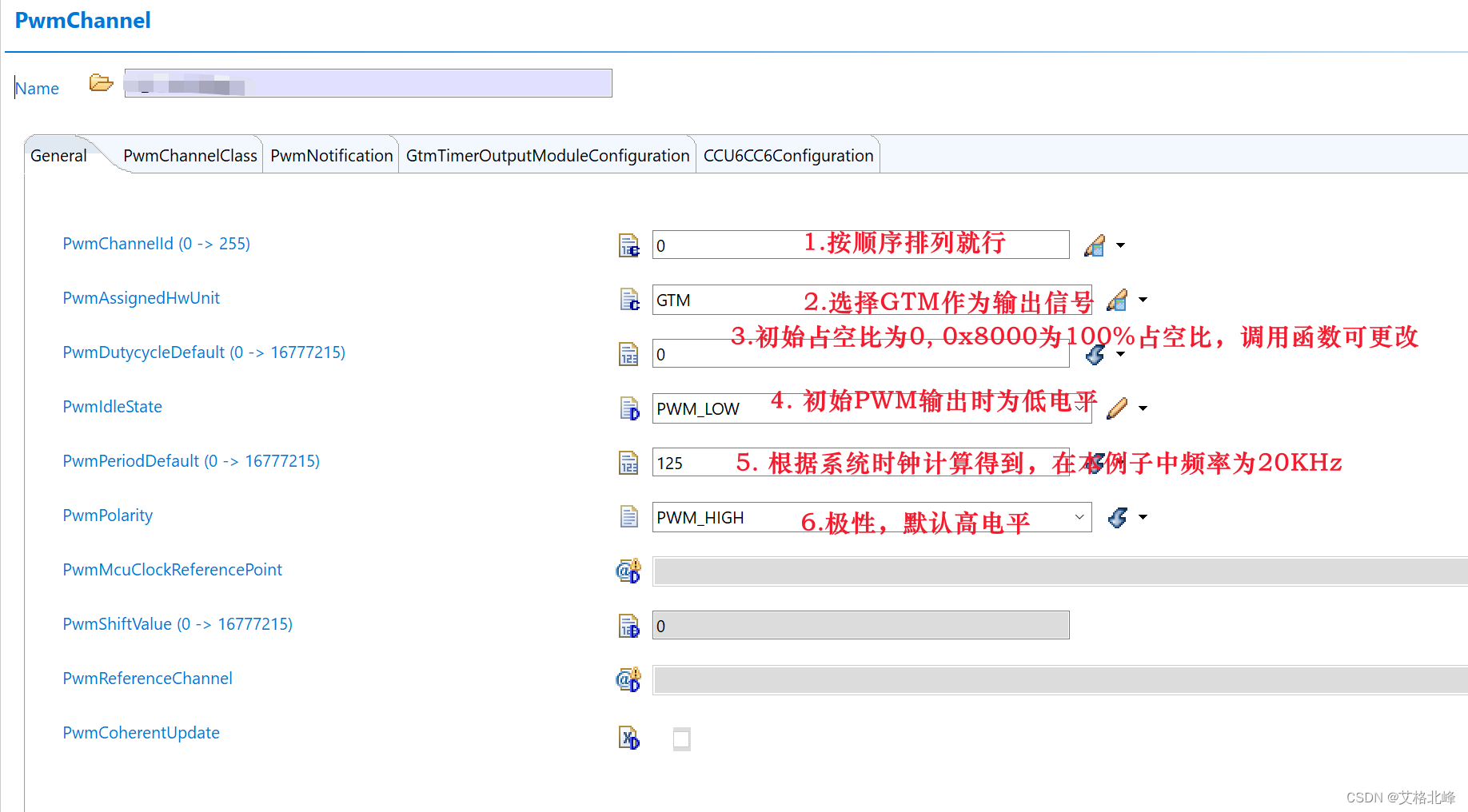Switch to the CCU6CC6Configuration tab
Viewport: 1468px width, 812px height.
[x=788, y=155]
